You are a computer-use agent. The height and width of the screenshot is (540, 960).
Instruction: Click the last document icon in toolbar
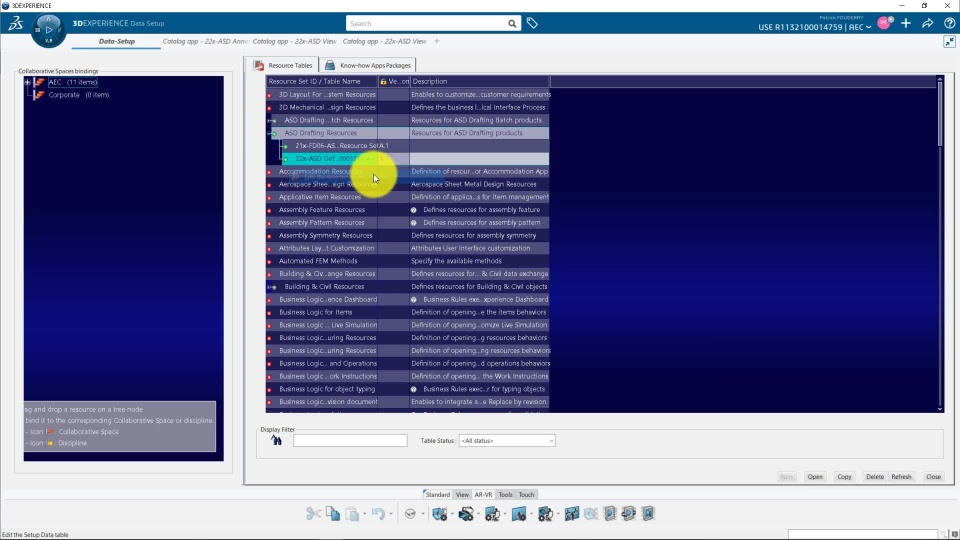648,513
